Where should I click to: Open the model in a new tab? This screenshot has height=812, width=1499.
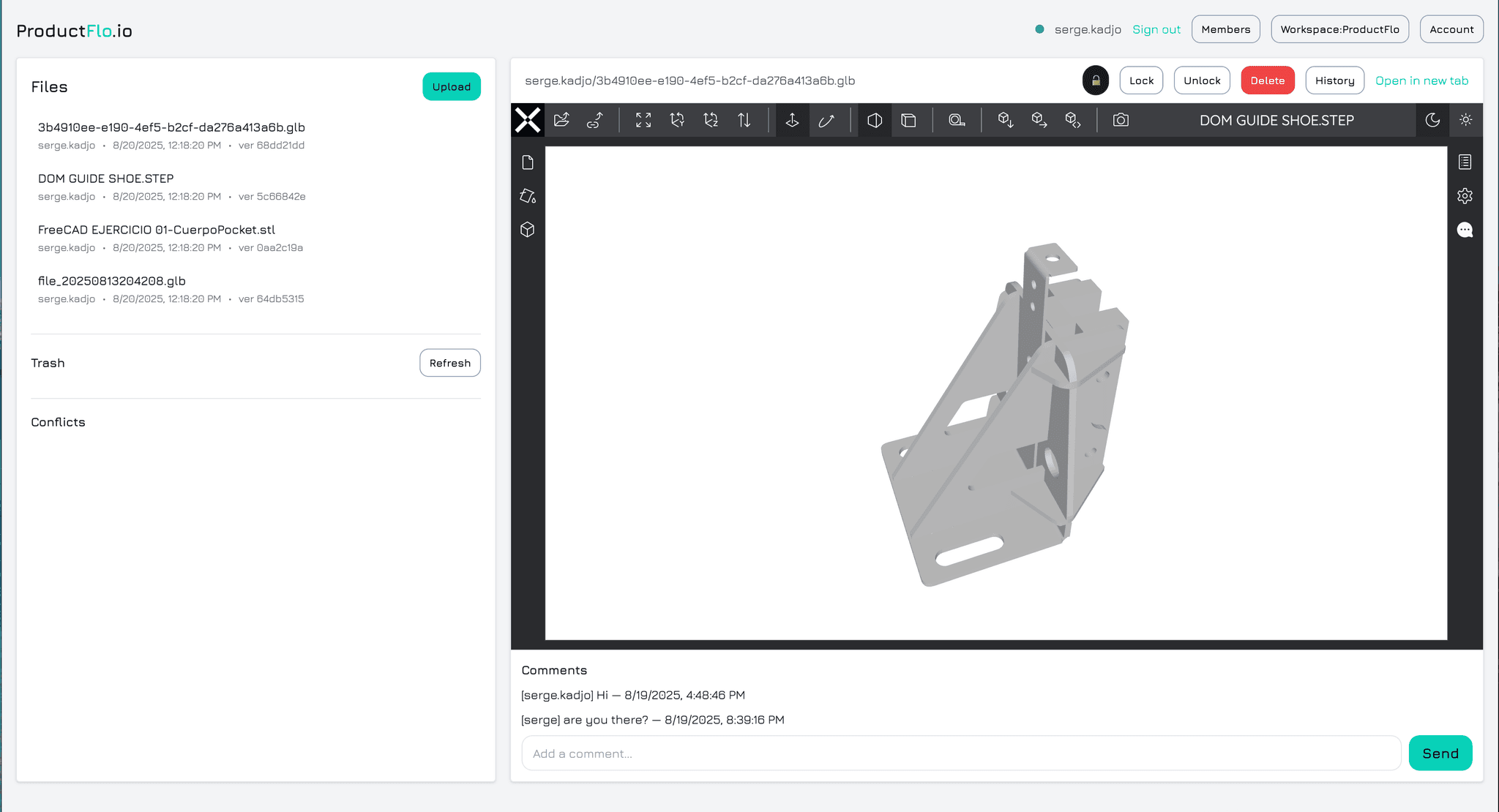[1422, 80]
